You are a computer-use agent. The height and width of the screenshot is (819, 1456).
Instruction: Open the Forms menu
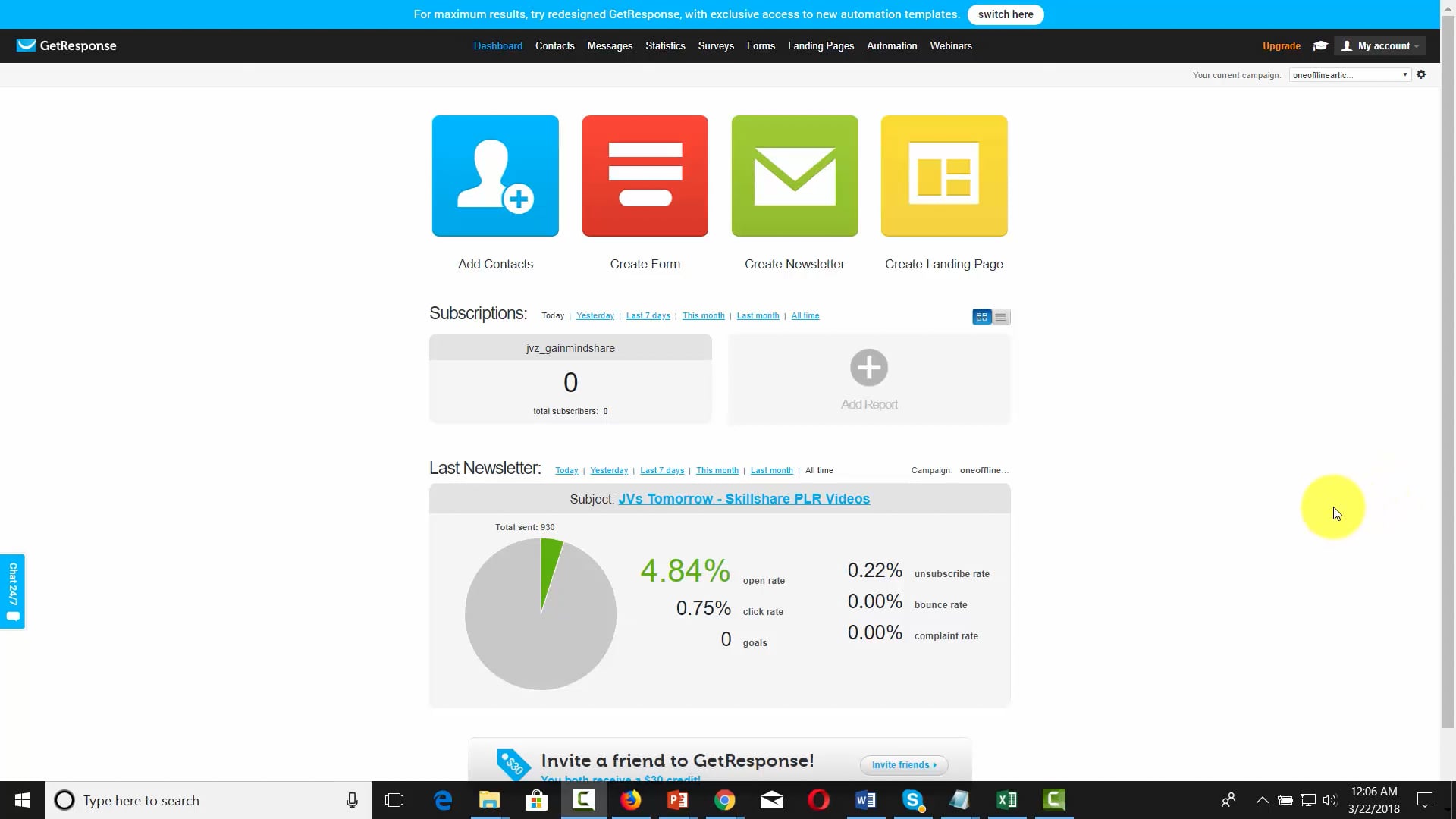(761, 46)
